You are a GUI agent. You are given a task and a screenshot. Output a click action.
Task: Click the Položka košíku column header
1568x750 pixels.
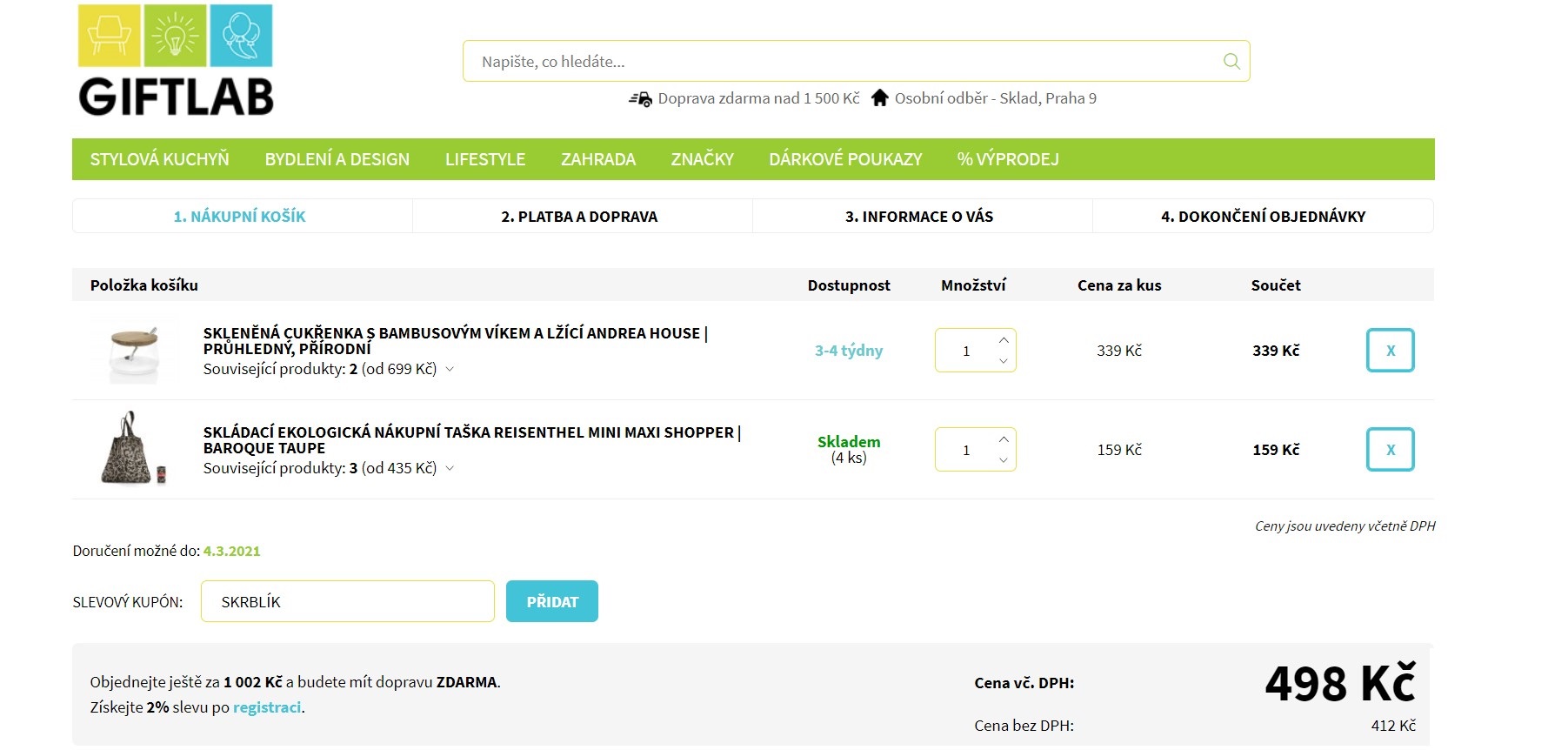[x=144, y=285]
